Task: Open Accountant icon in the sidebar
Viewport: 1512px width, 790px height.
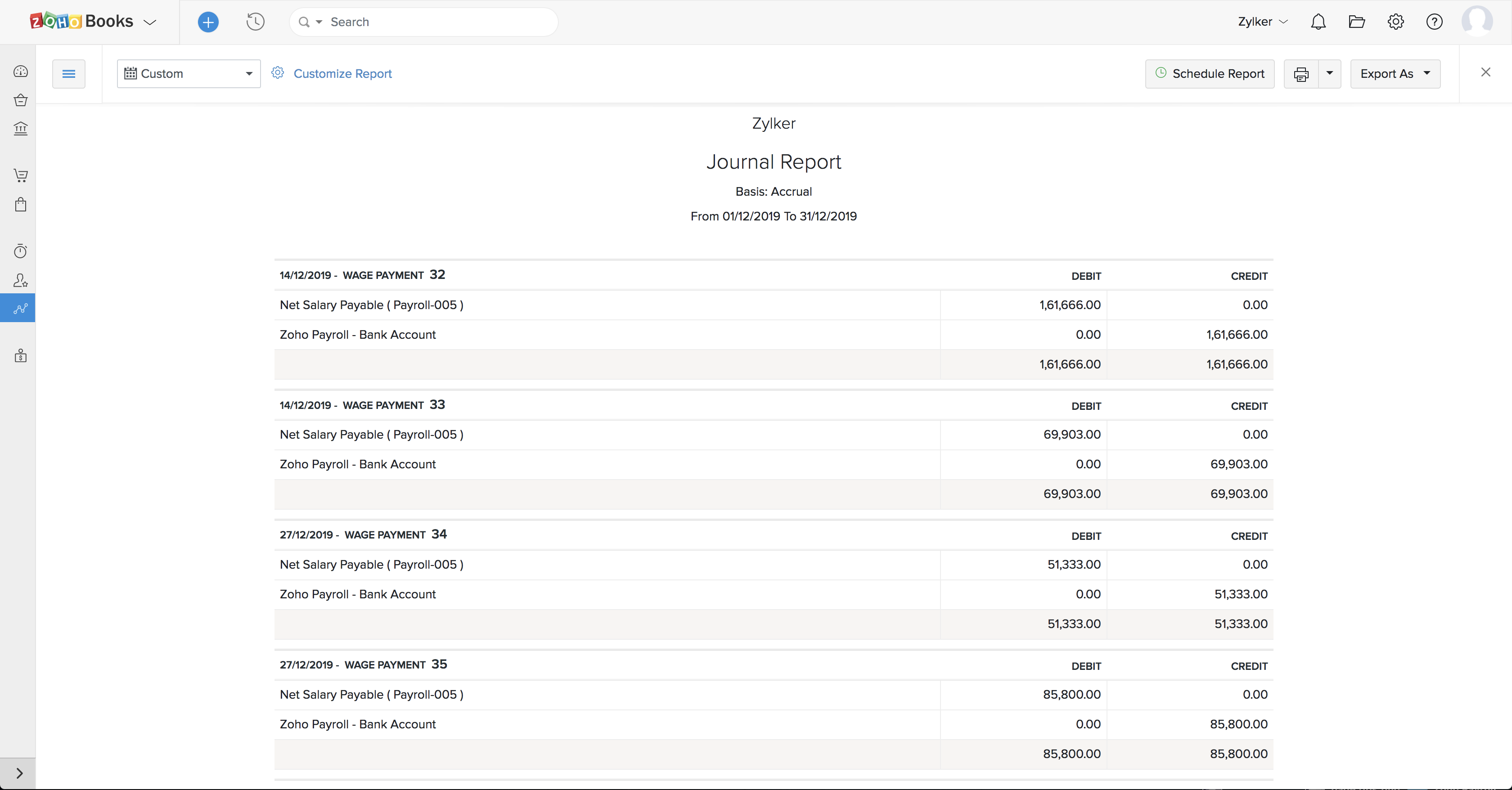Action: 21,280
